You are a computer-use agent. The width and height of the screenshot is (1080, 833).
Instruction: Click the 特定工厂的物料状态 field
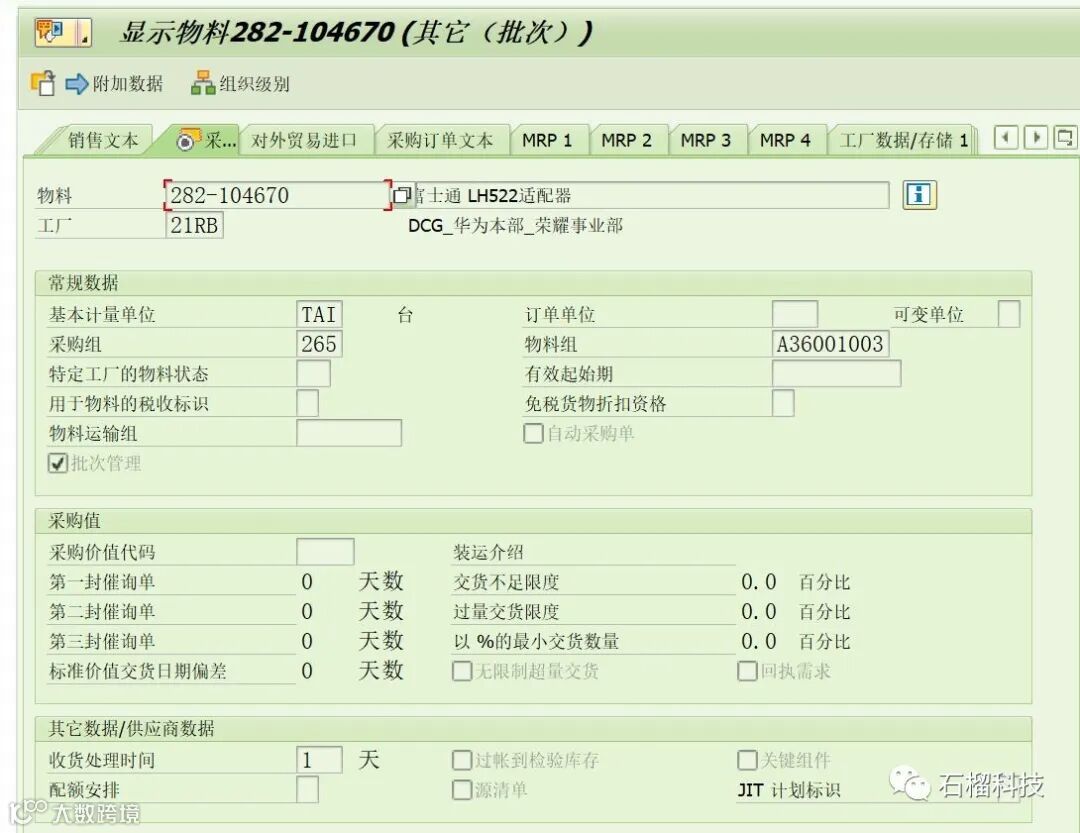[x=313, y=373]
